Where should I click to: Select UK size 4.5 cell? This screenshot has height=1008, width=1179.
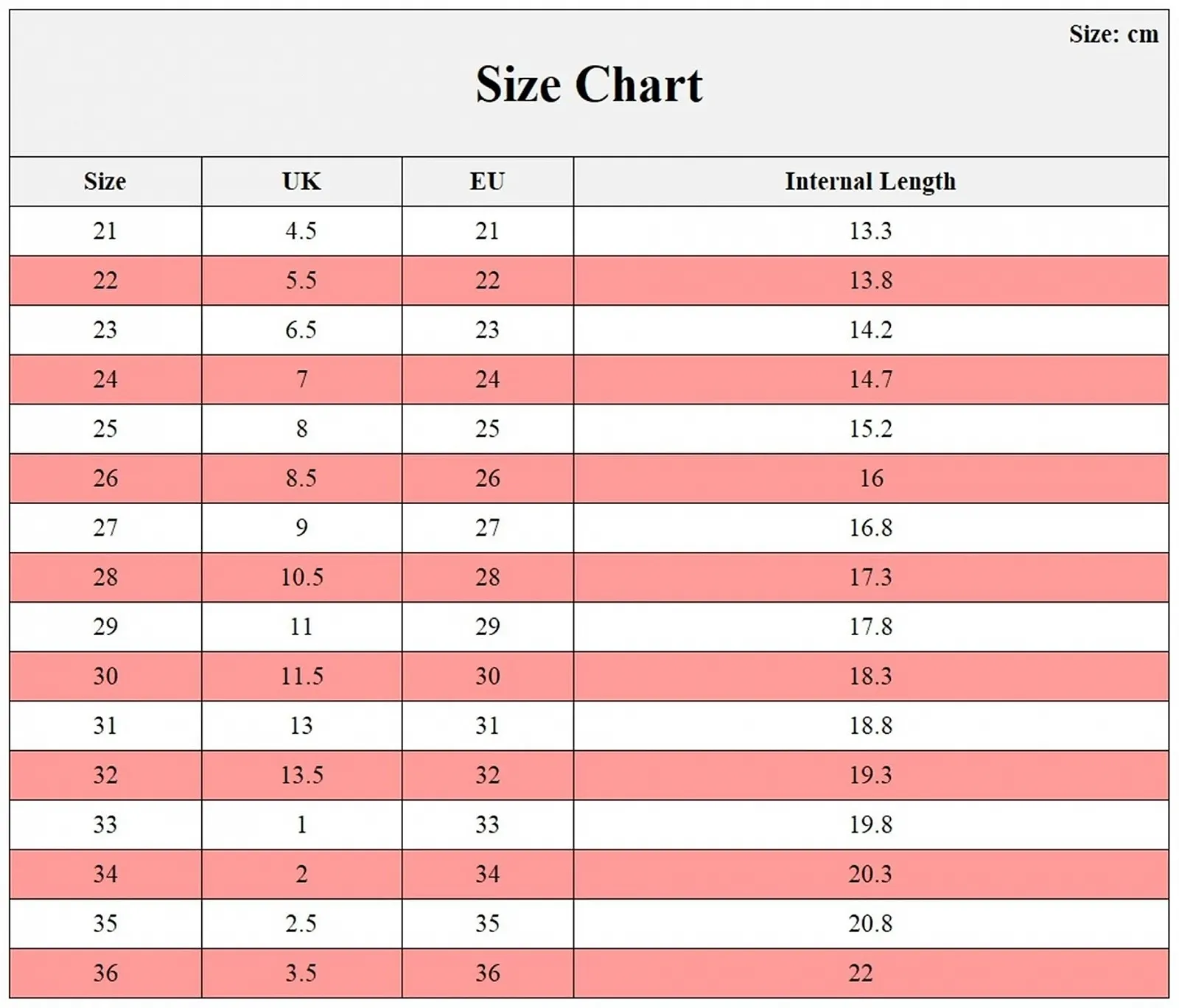pos(301,231)
